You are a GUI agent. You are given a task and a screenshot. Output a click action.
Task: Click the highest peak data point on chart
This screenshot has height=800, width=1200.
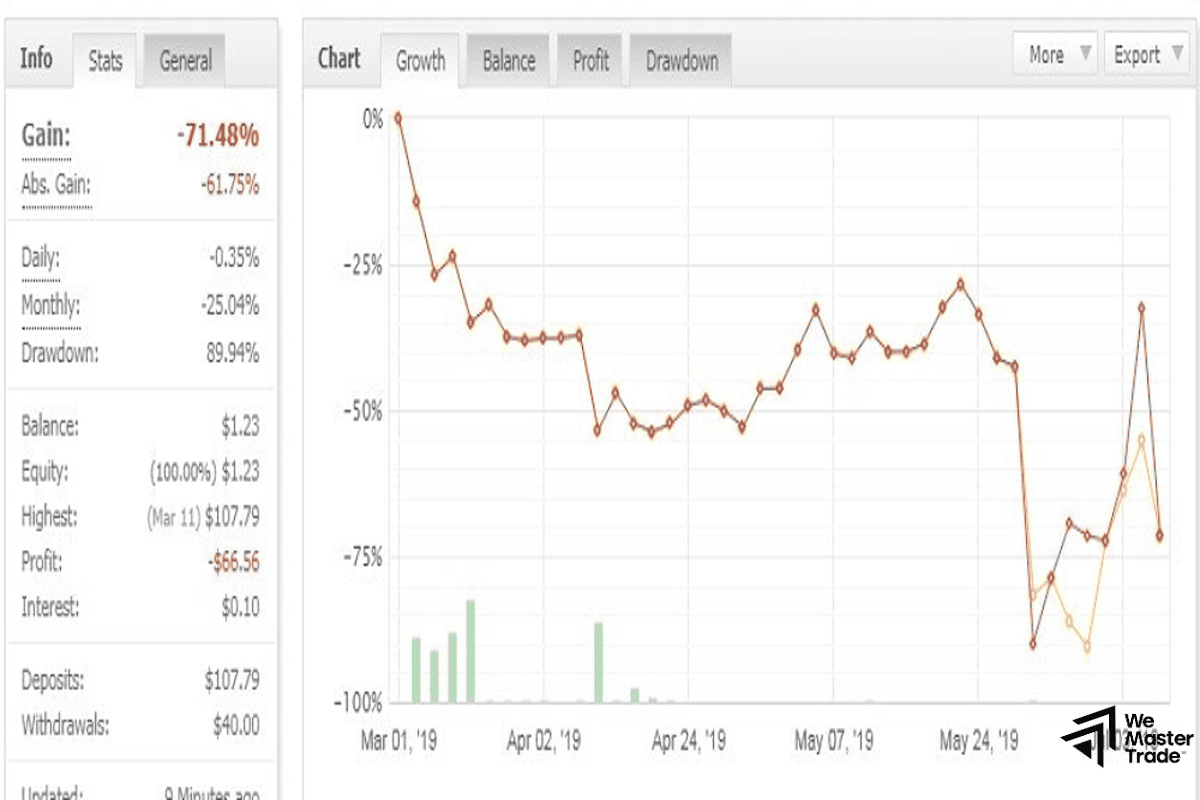click(398, 117)
